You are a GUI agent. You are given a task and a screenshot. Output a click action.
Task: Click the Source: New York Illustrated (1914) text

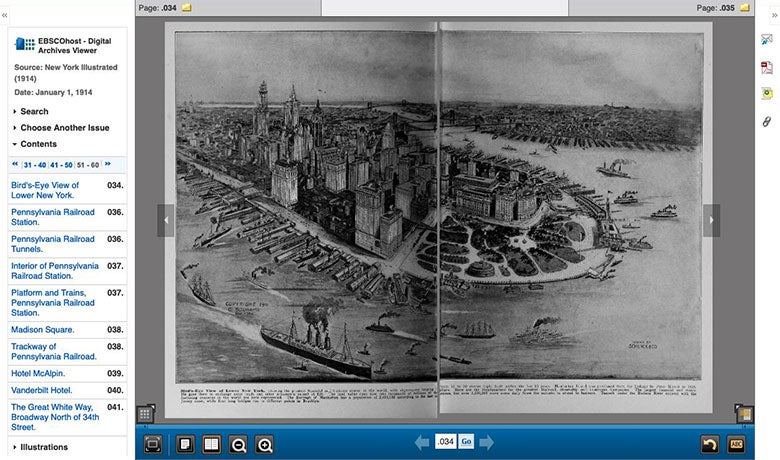[66, 73]
